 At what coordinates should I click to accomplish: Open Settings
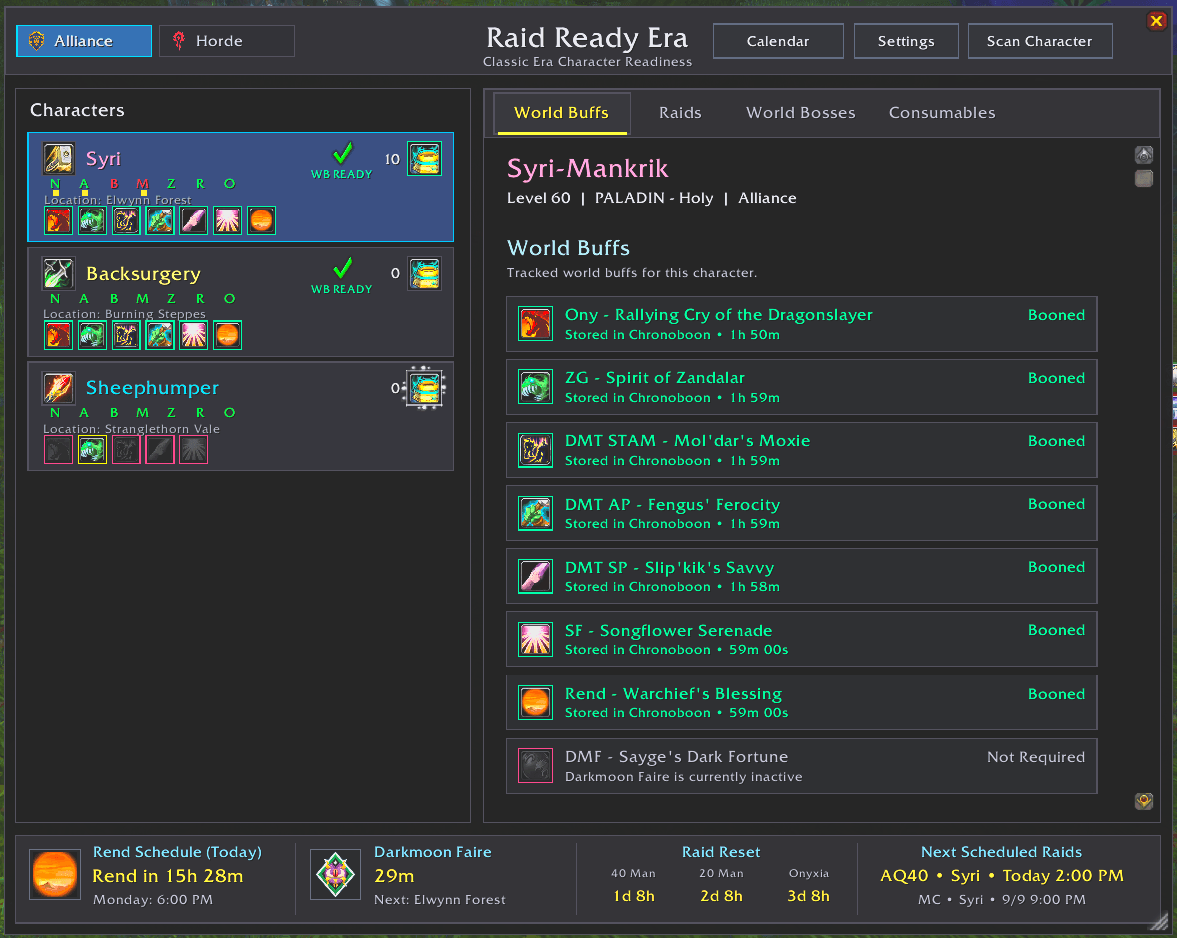906,41
